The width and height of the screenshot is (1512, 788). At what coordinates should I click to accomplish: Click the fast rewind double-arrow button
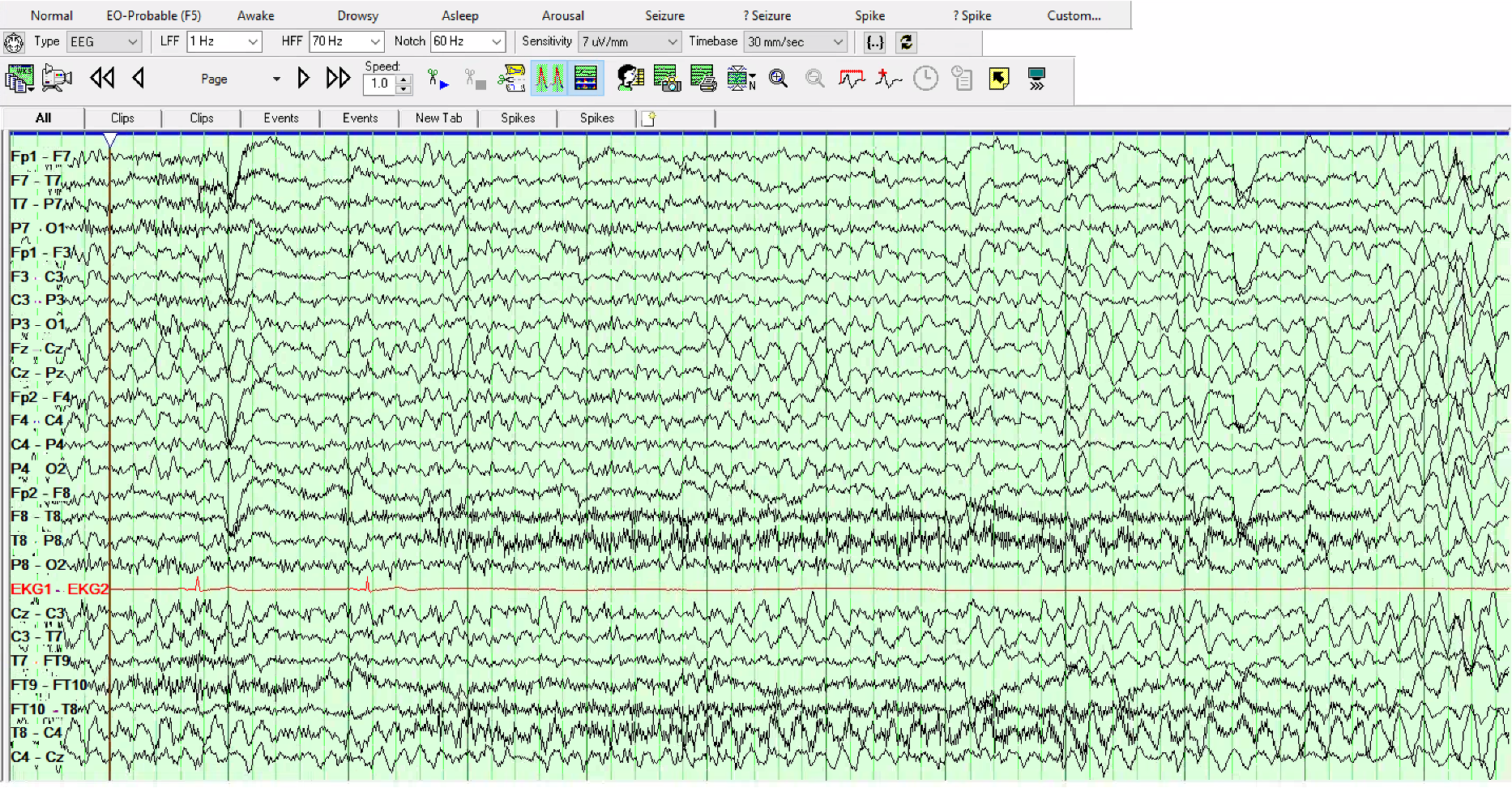coord(102,79)
